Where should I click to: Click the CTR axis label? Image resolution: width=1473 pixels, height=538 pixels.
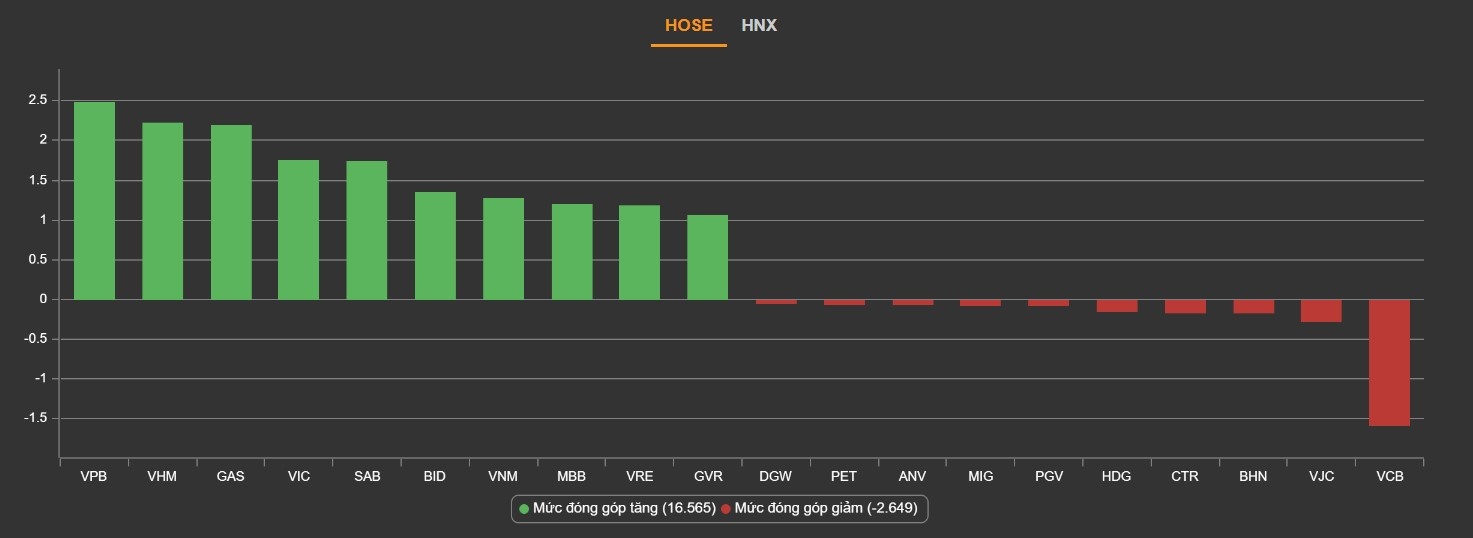(x=1185, y=477)
